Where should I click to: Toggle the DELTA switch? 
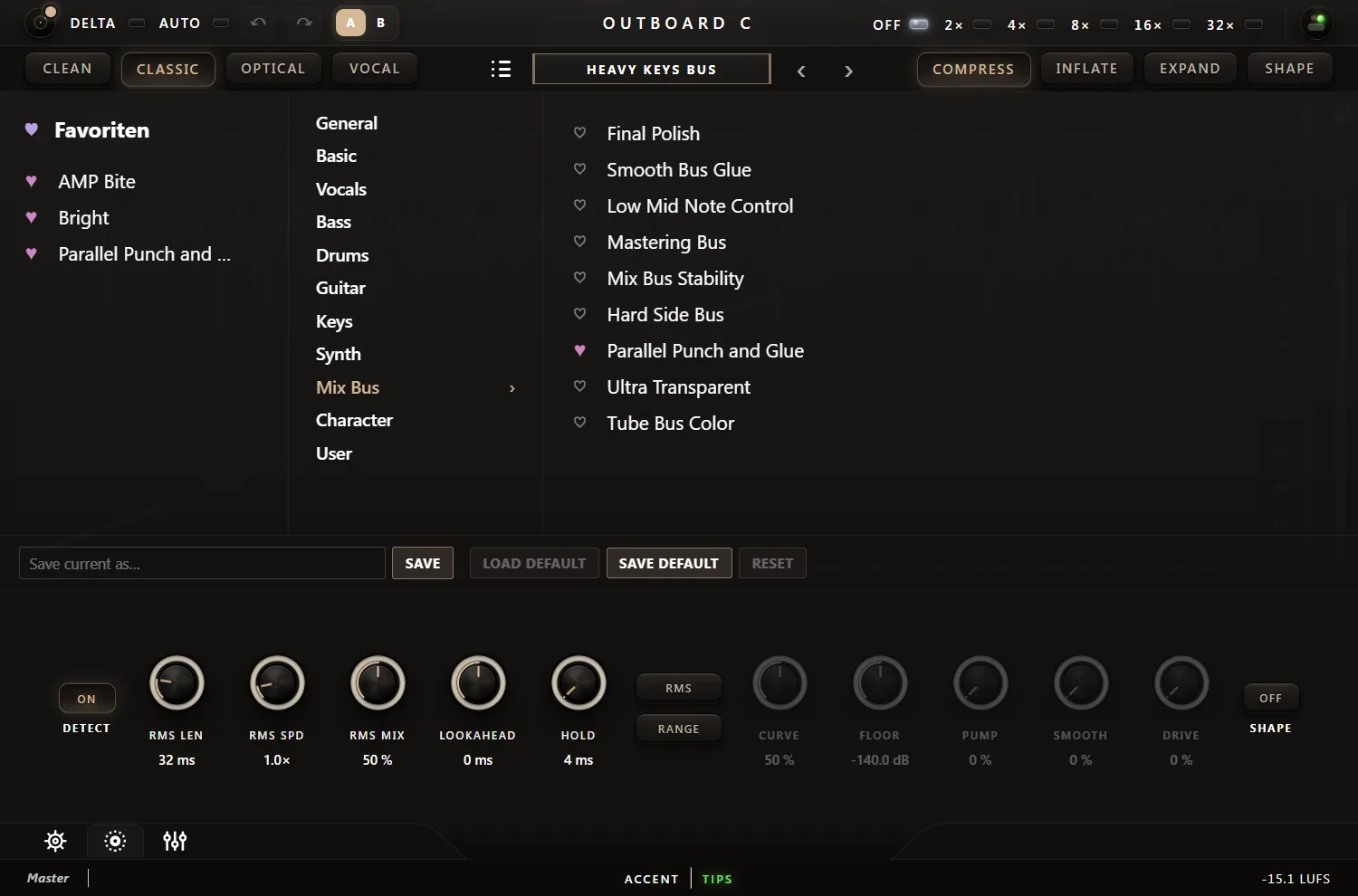(137, 23)
